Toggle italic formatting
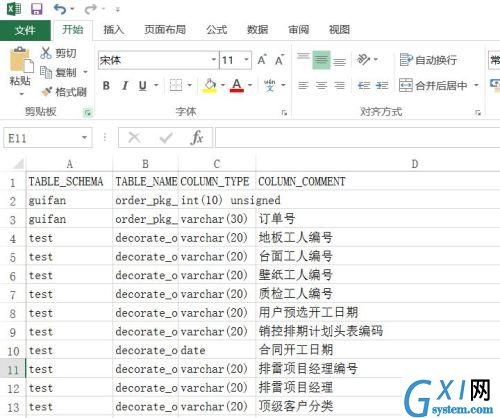Image resolution: width=500 pixels, height=418 pixels. 125,86
